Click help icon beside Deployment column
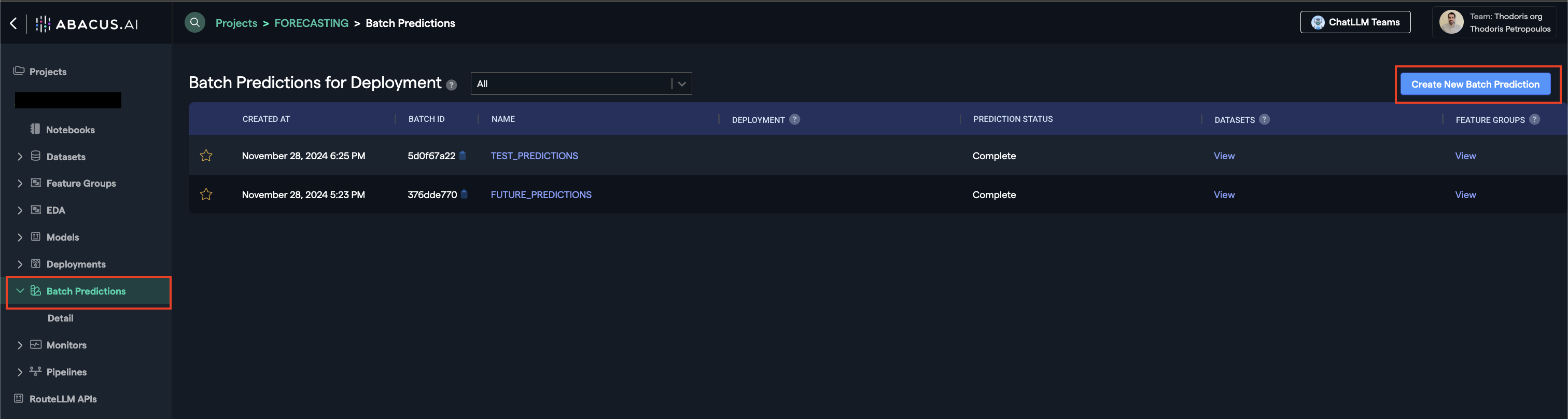This screenshot has height=419, width=1568. [794, 119]
